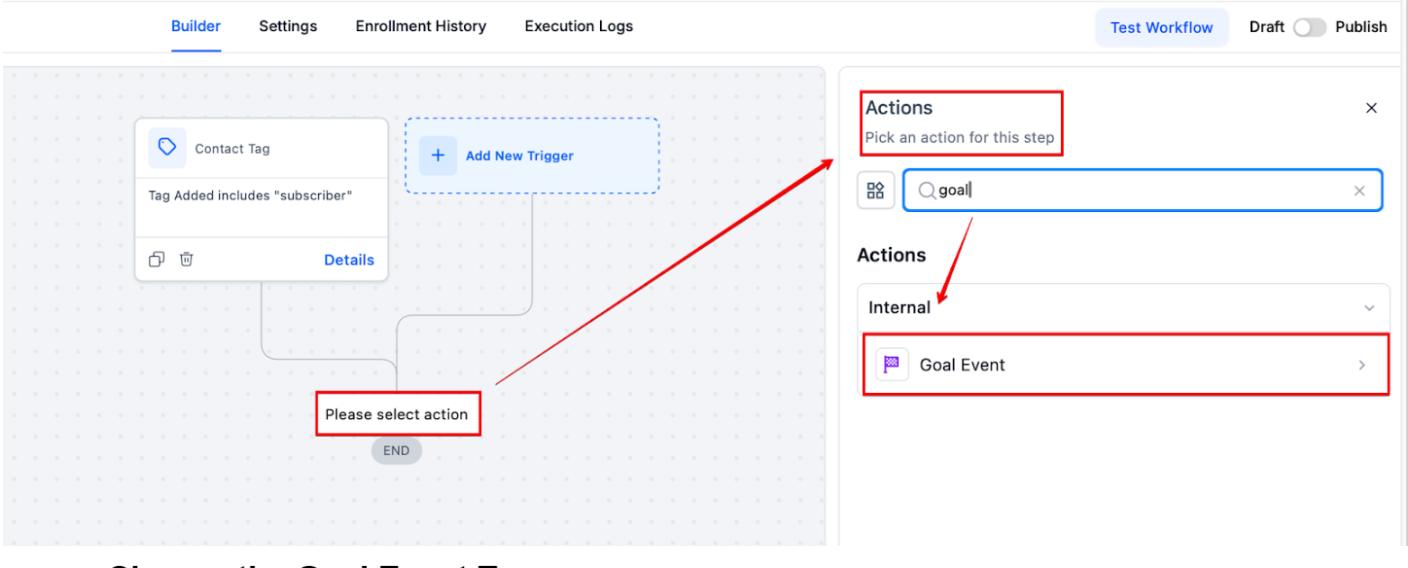
Task: Delete the Contact Tag trigger
Action: [186, 260]
